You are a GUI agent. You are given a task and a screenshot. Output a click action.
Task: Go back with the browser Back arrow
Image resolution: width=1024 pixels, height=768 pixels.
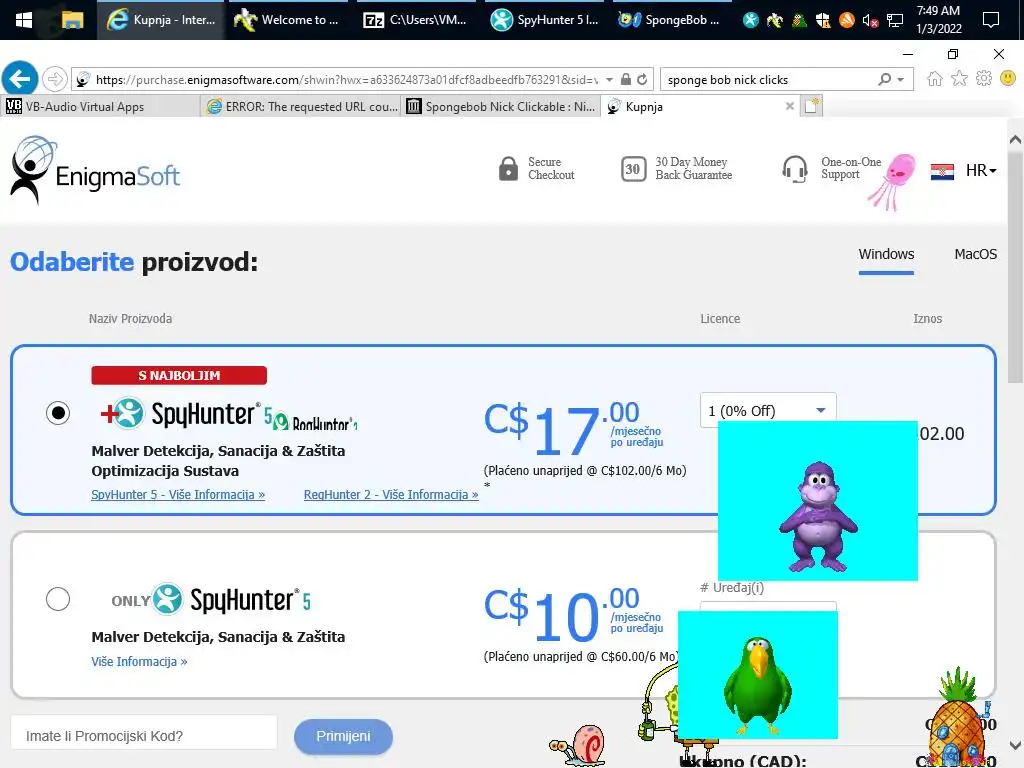tap(20, 80)
